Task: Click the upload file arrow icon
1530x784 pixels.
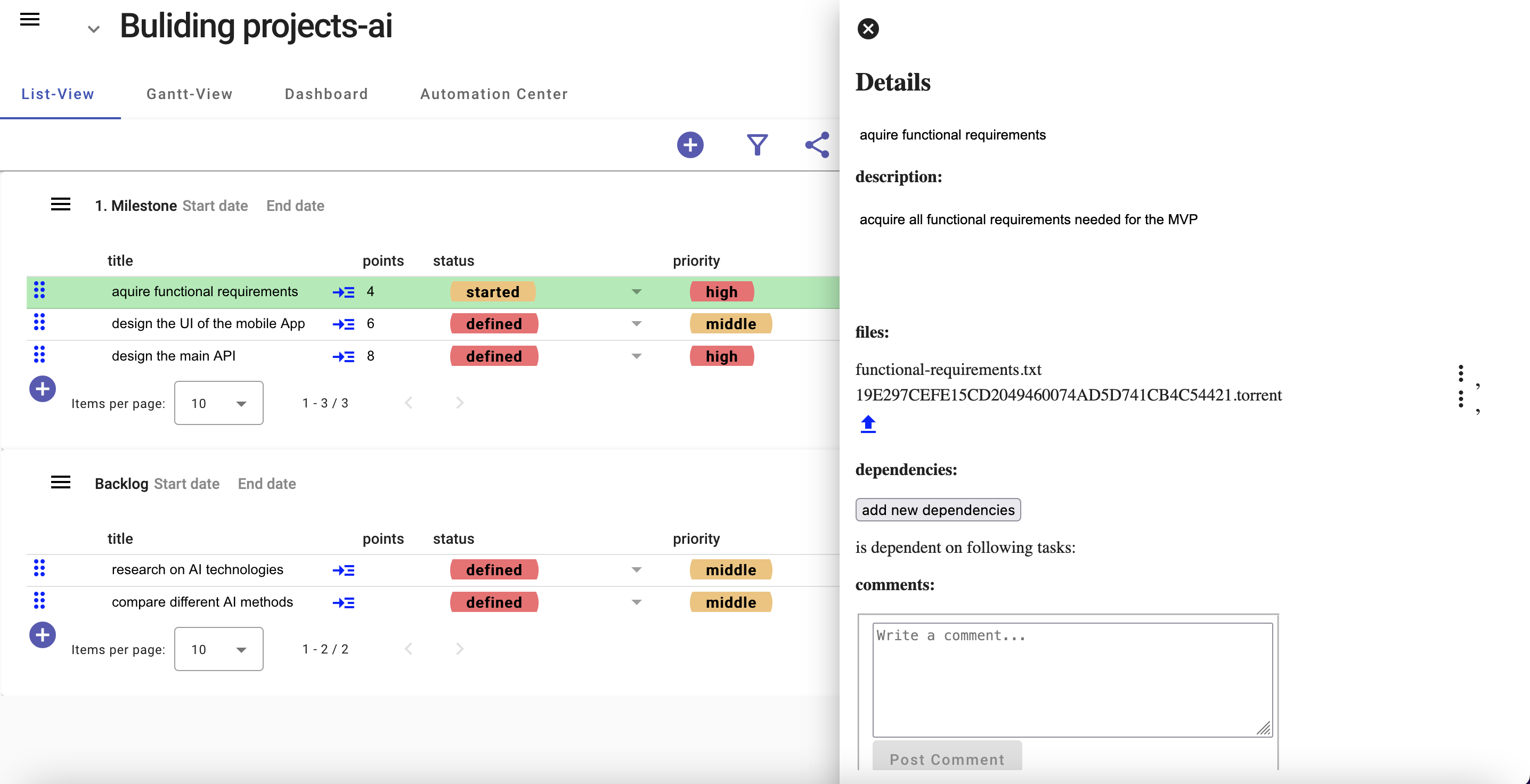Action: tap(868, 424)
